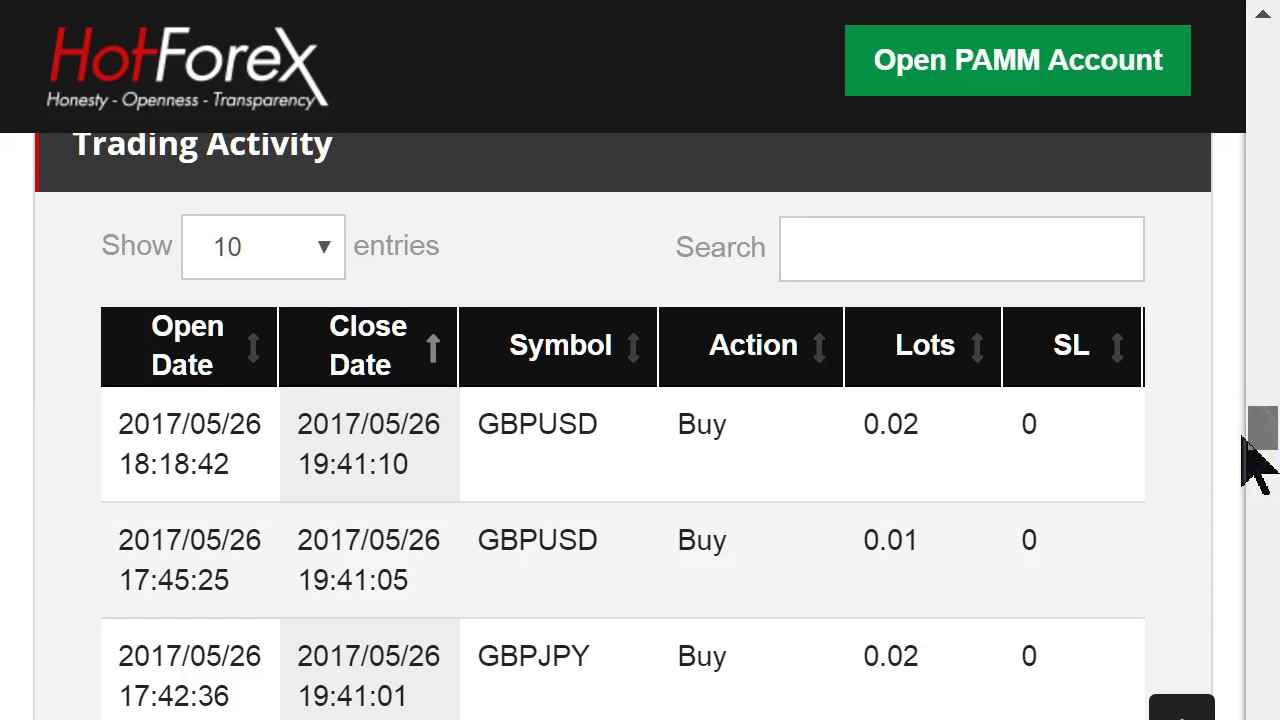Click the GBPJPY symbol cell
Screen dimensions: 1280x720
tap(533, 657)
